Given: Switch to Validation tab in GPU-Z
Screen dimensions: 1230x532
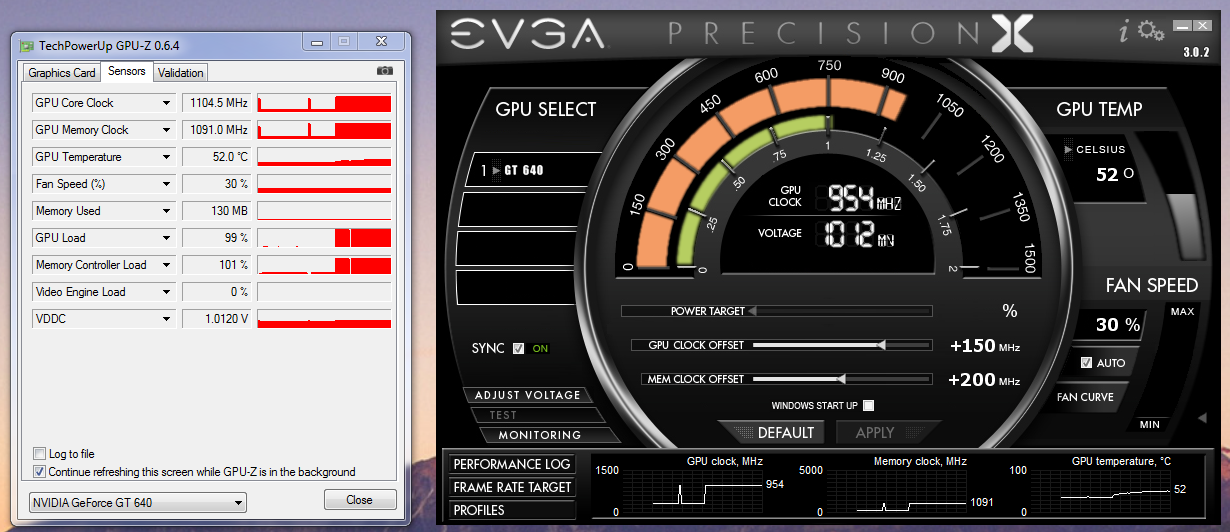Looking at the screenshot, I should [x=180, y=73].
